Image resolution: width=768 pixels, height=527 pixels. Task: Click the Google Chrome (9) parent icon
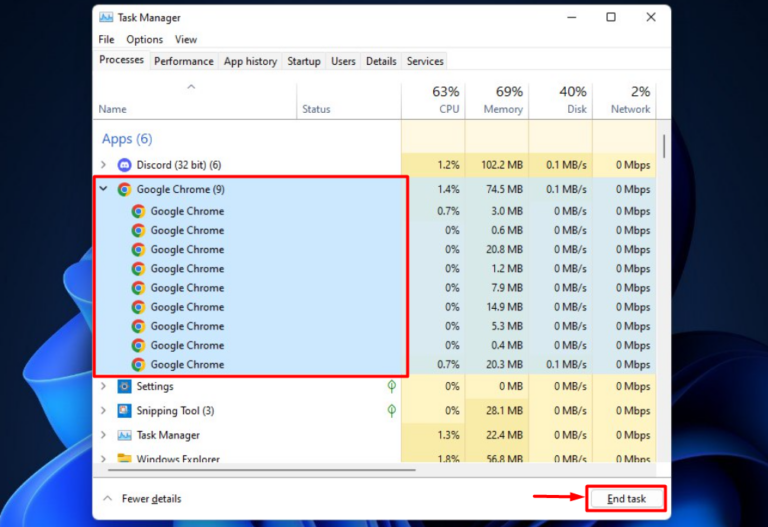[x=124, y=190]
